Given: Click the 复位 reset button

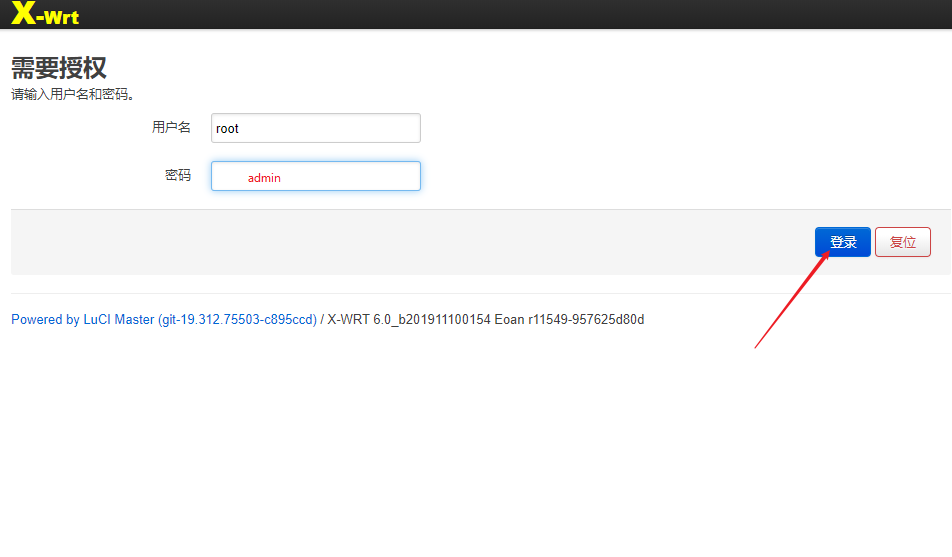Looking at the screenshot, I should pyautogui.click(x=903, y=242).
